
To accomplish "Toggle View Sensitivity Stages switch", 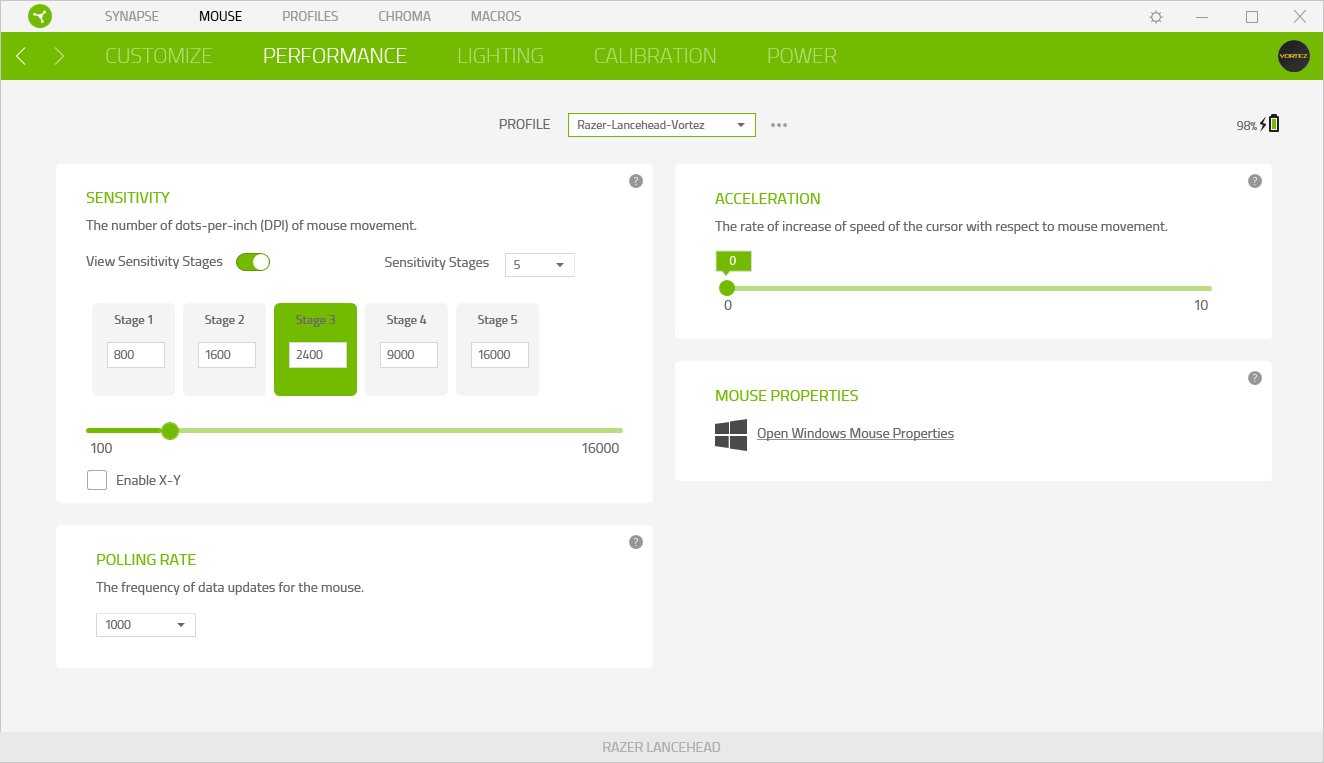I will tap(253, 262).
